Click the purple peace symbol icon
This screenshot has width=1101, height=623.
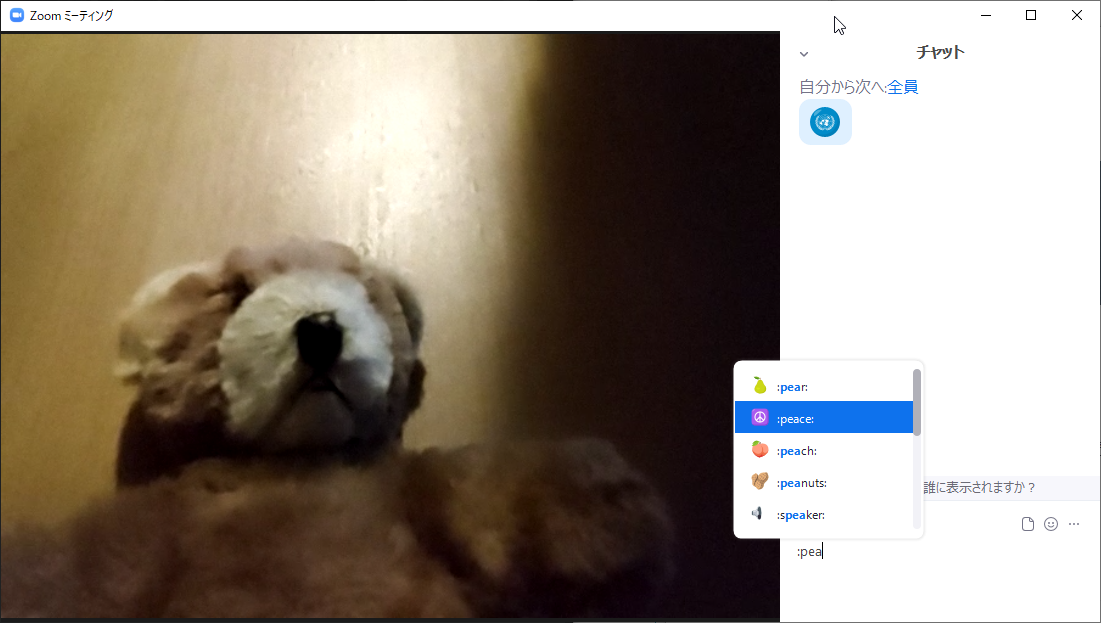(760, 417)
